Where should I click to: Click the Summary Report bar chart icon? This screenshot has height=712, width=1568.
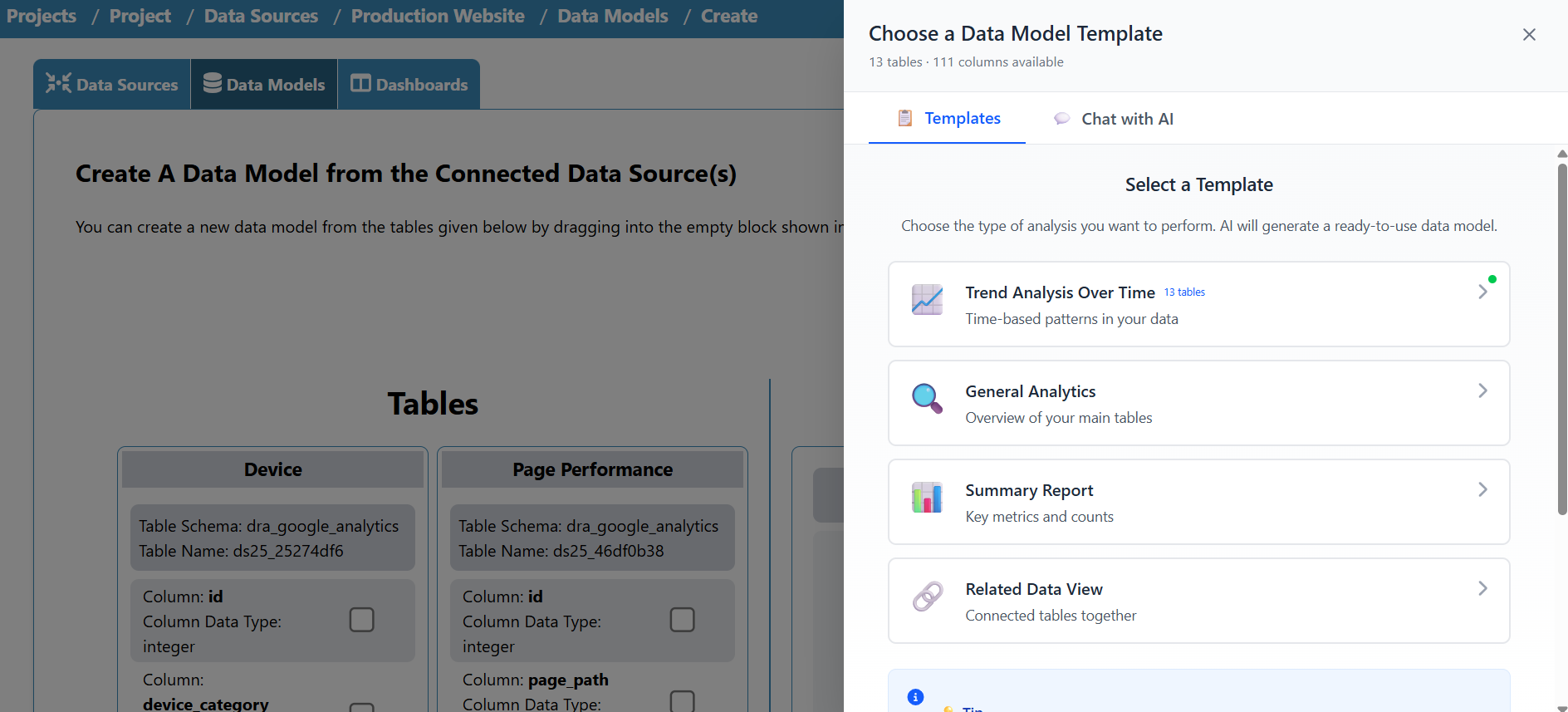(x=927, y=498)
